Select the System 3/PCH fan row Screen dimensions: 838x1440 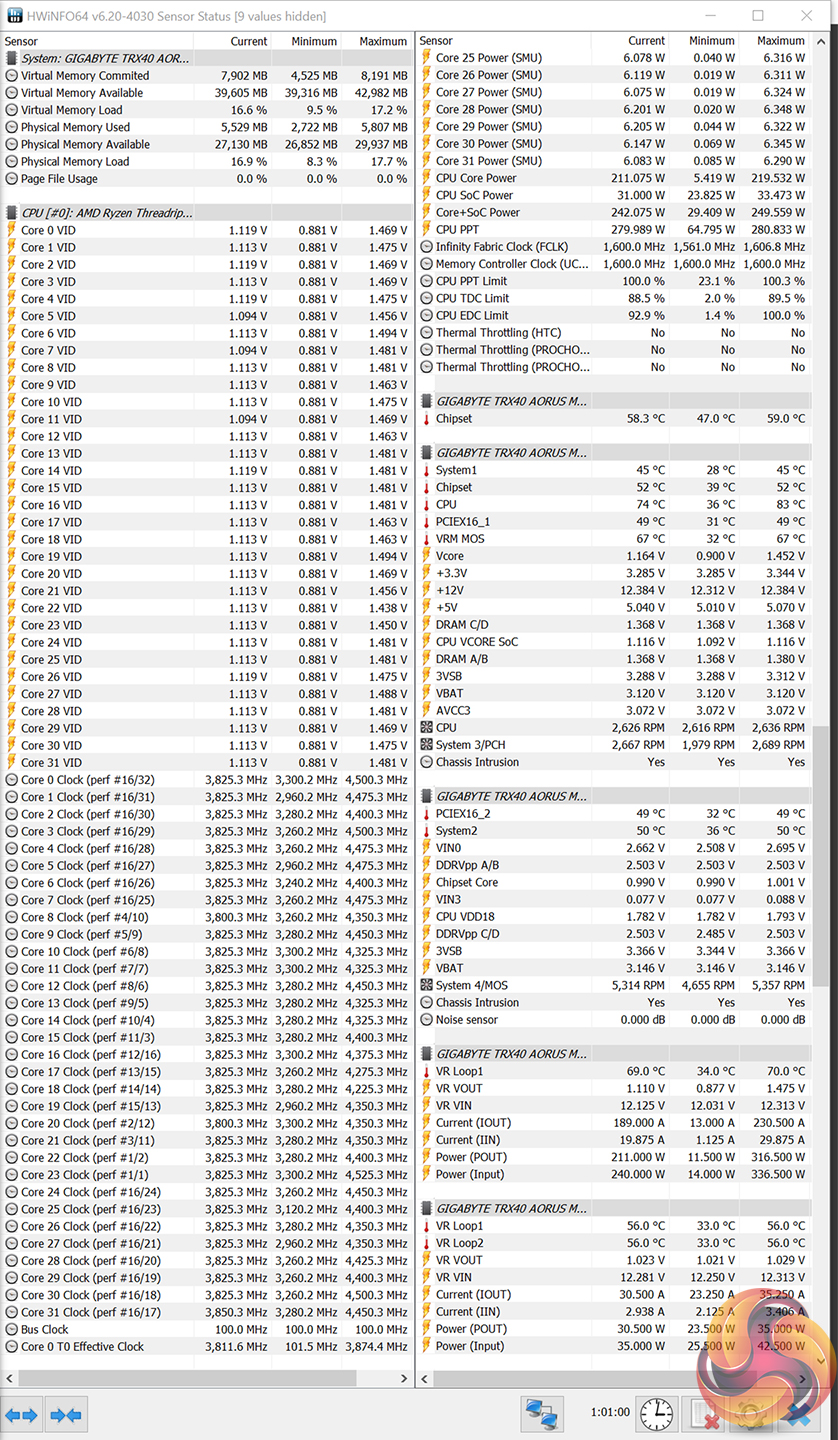[x=613, y=745]
